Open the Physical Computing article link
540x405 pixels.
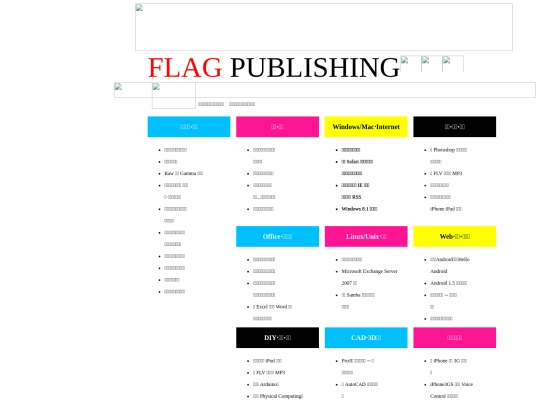[278, 396]
